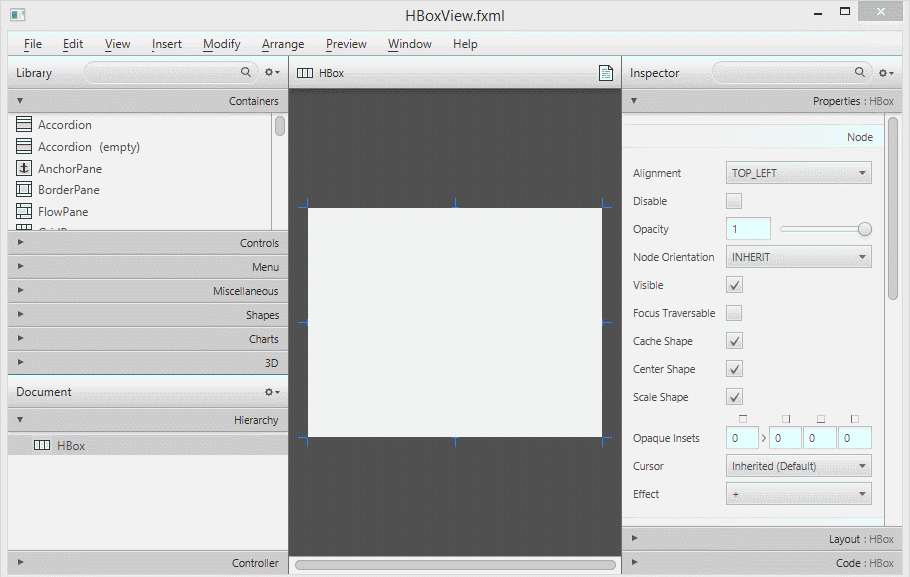Image resolution: width=910 pixels, height=577 pixels.
Task: Expand the Controls library section
Action: [x=148, y=243]
